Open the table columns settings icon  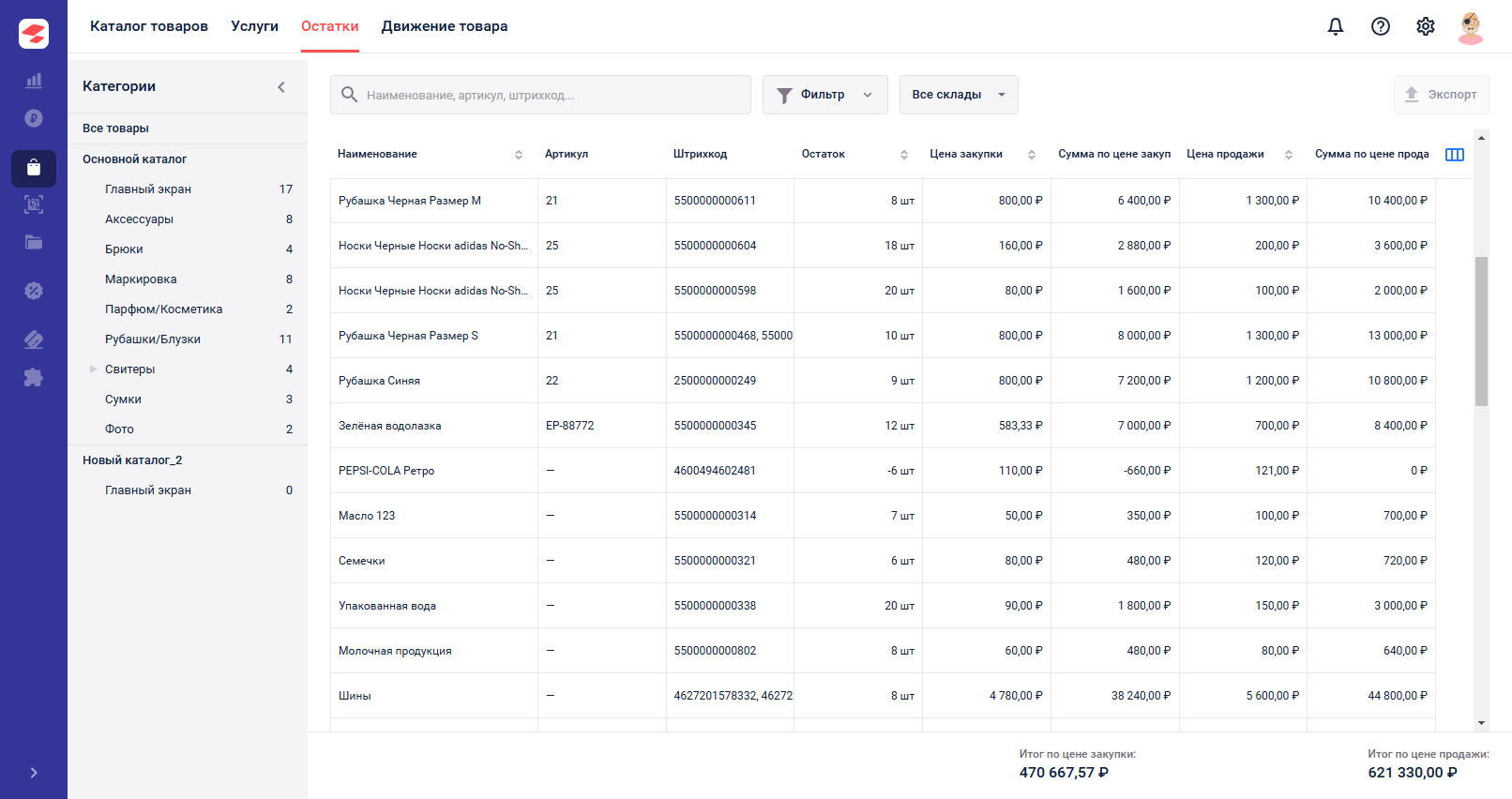(1455, 155)
